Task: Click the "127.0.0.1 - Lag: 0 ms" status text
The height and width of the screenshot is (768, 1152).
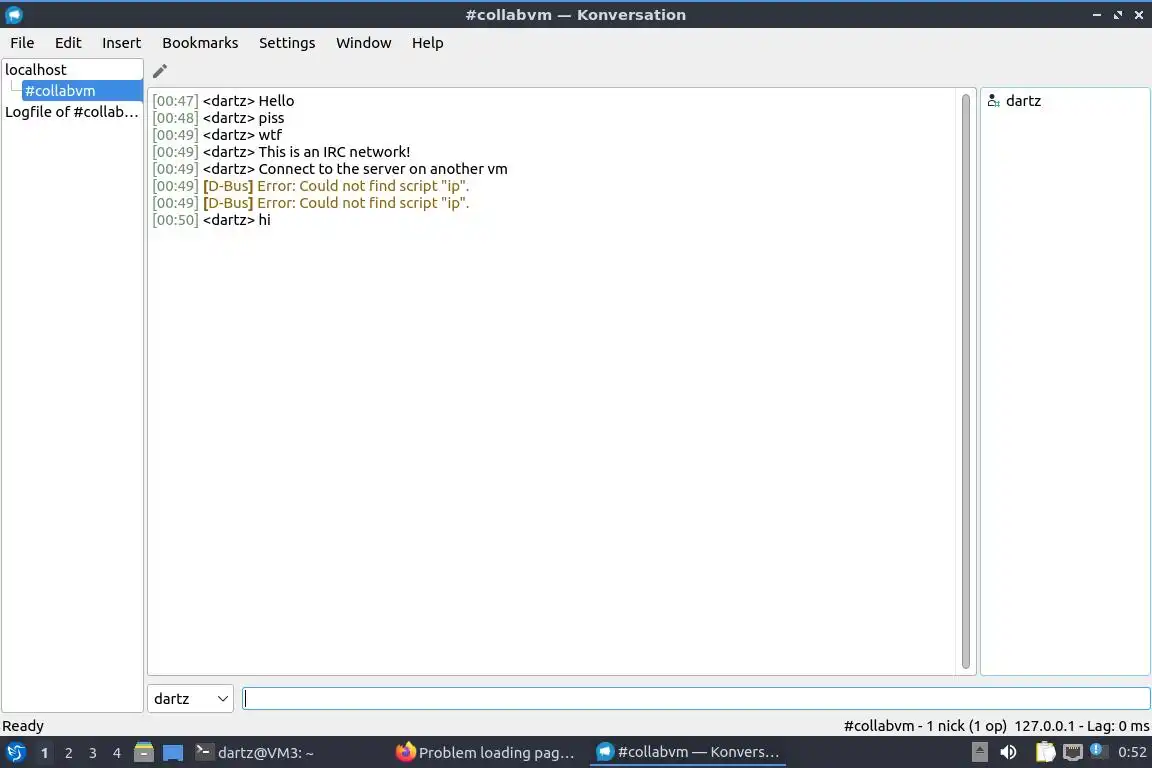Action: point(1081,726)
